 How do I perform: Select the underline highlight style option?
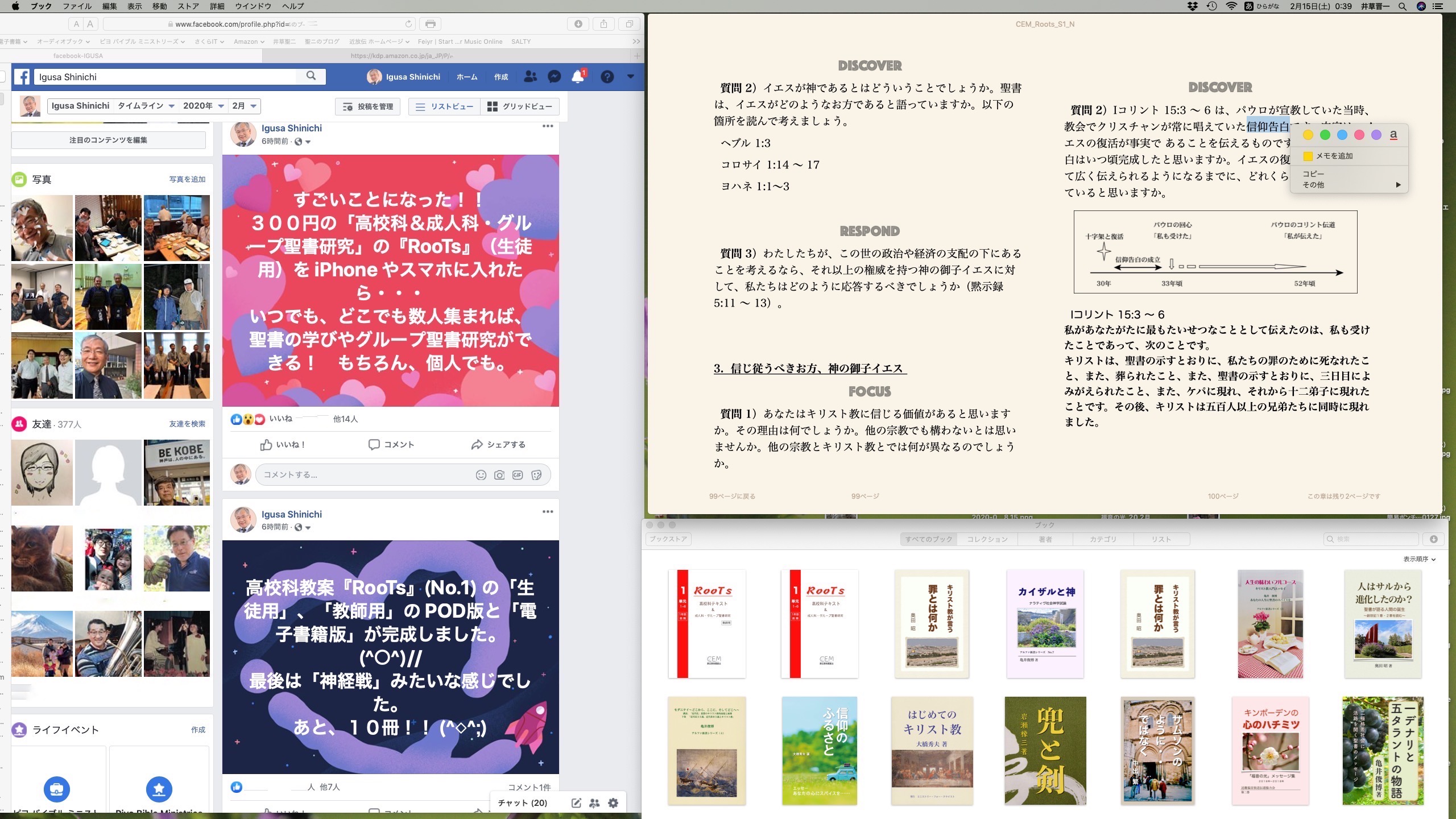[x=1393, y=135]
